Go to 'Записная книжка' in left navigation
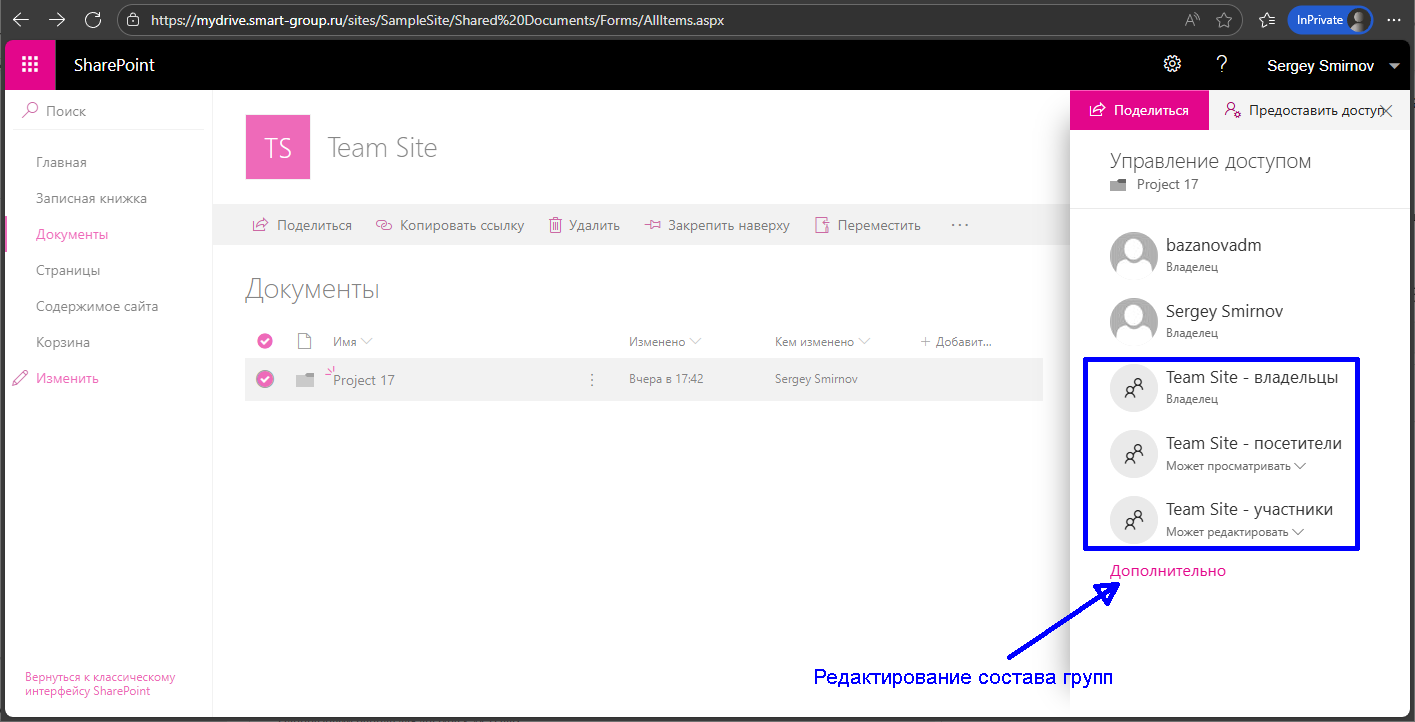The width and height of the screenshot is (1415, 722). click(91, 198)
